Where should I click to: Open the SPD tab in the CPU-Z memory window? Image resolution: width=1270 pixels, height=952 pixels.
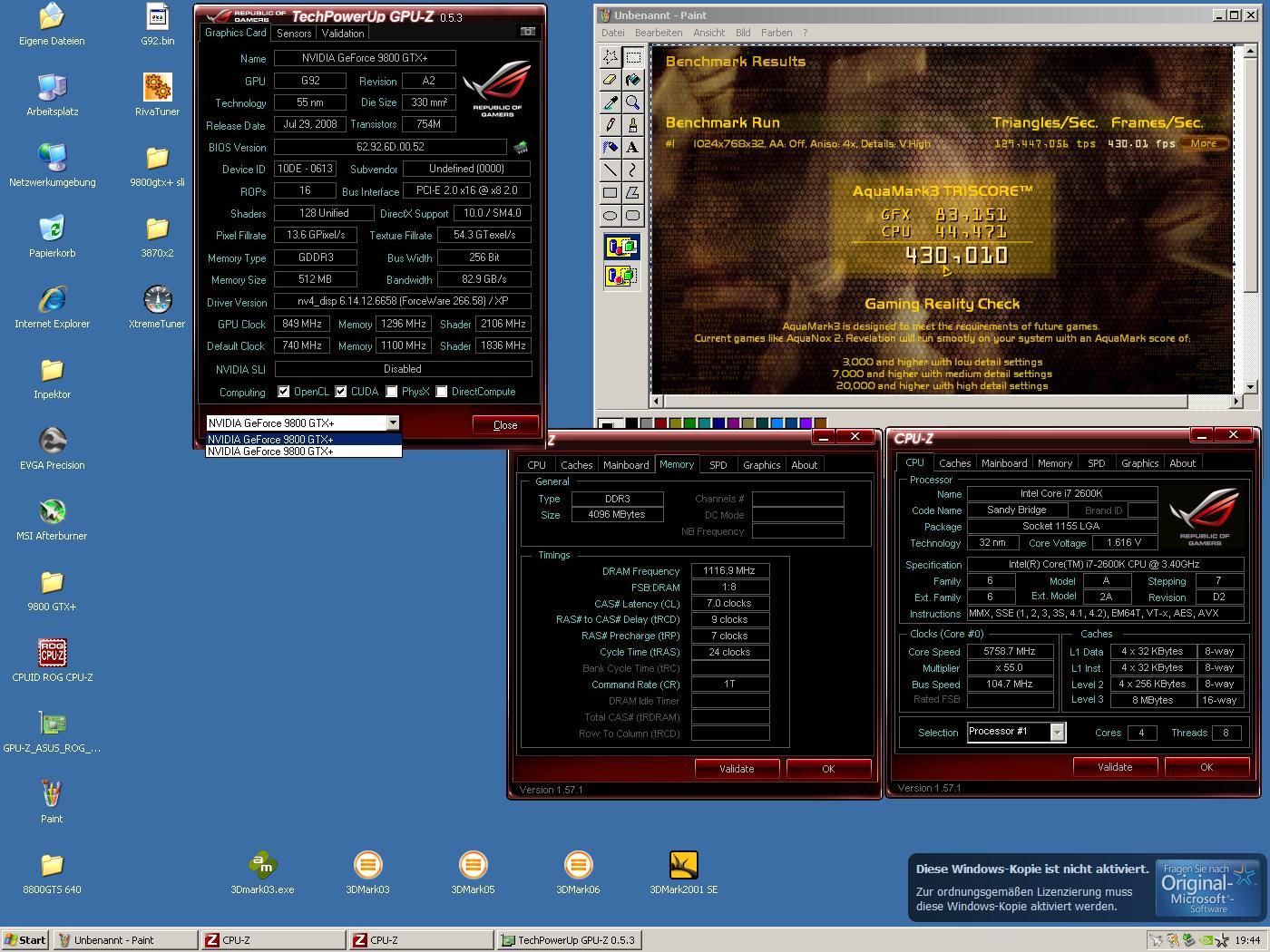coord(718,464)
